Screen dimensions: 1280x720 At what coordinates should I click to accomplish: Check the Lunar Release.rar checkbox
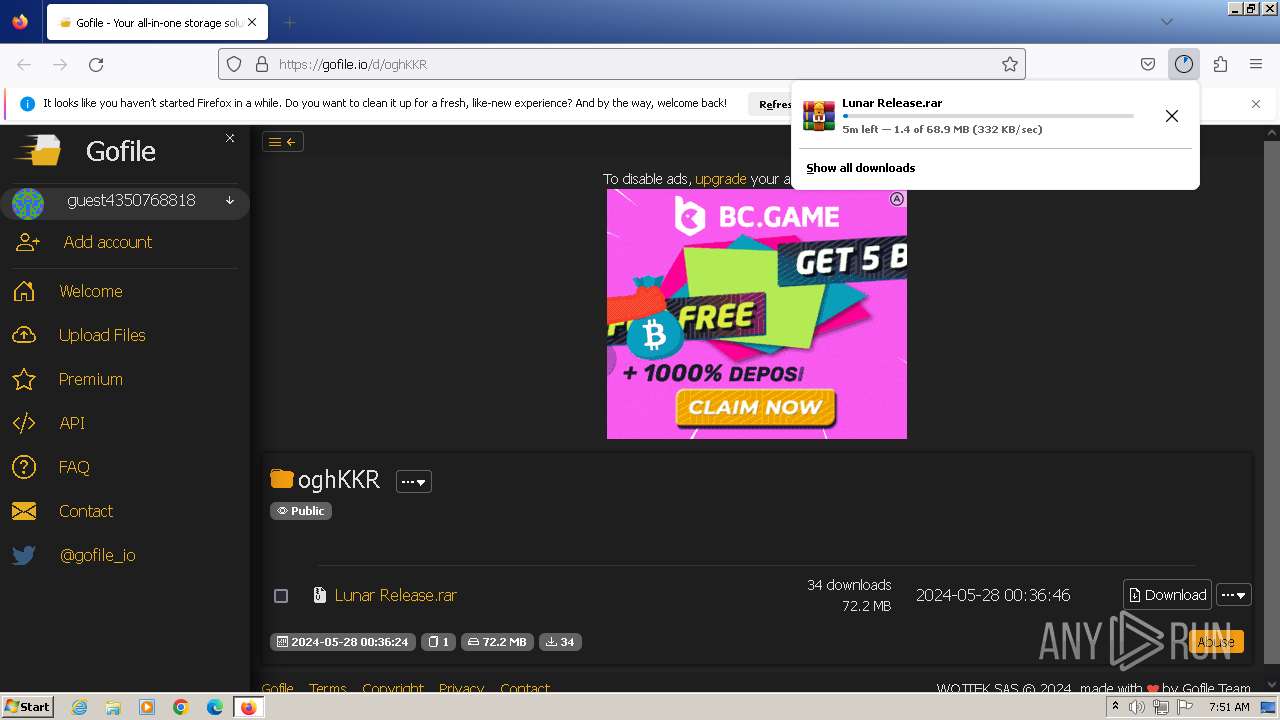pyautogui.click(x=281, y=596)
